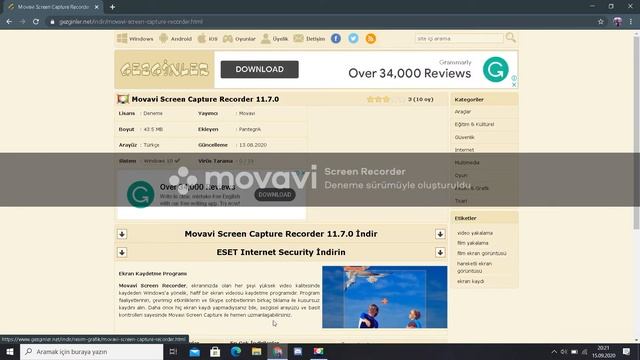Click the star rating for Movavi
640x360 pixels.
pos(386,99)
